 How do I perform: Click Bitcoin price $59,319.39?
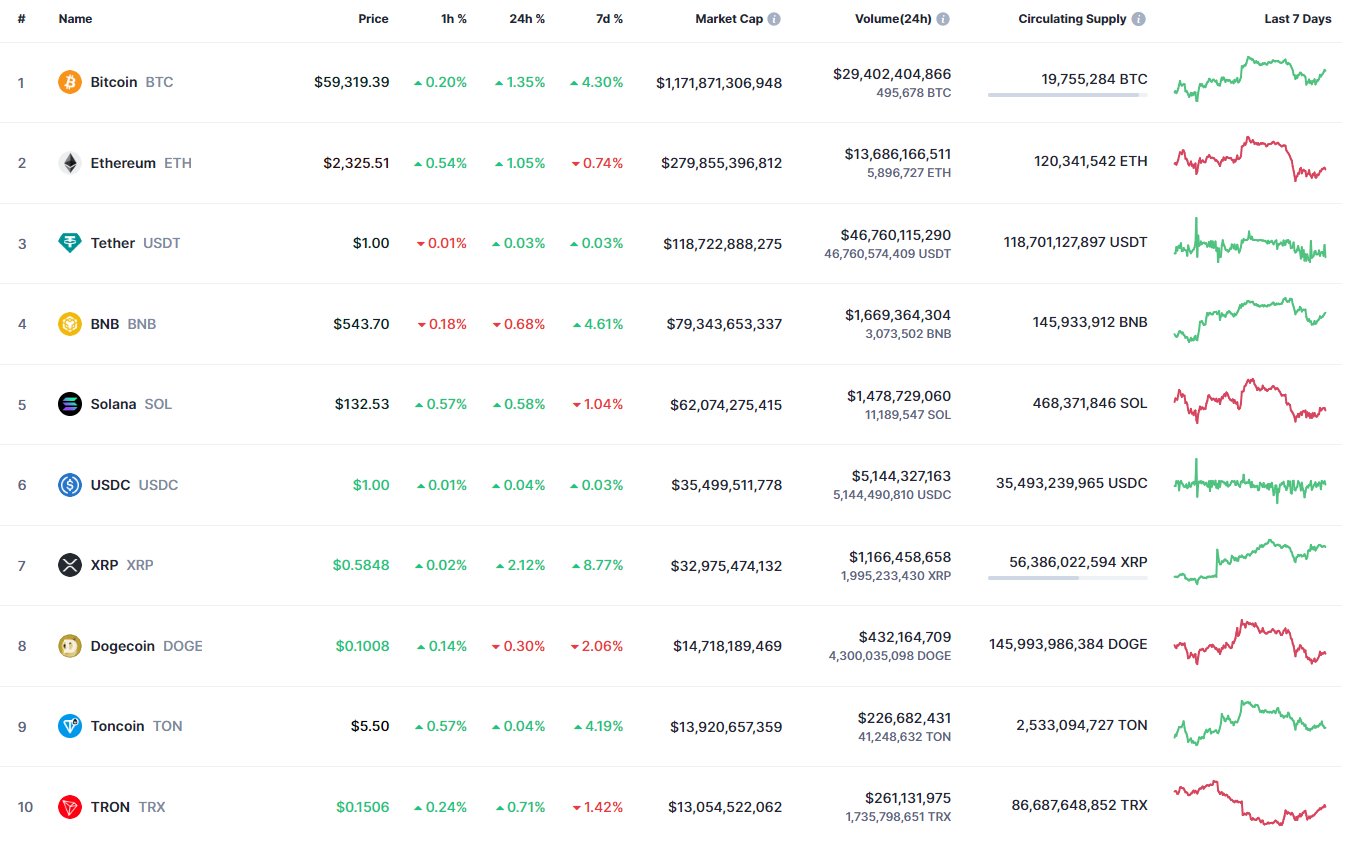tap(352, 82)
